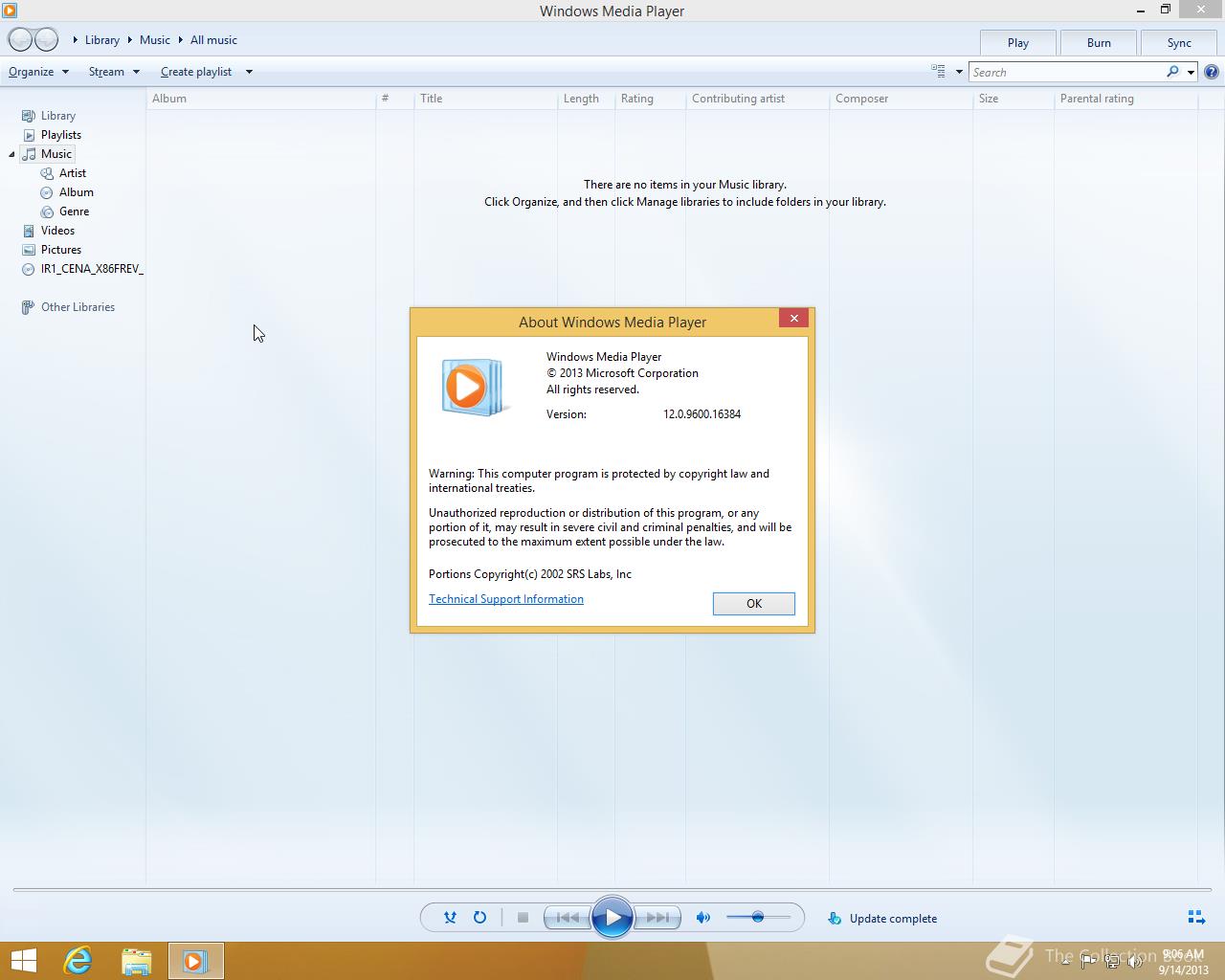Open the Help question mark icon

coord(1211,72)
